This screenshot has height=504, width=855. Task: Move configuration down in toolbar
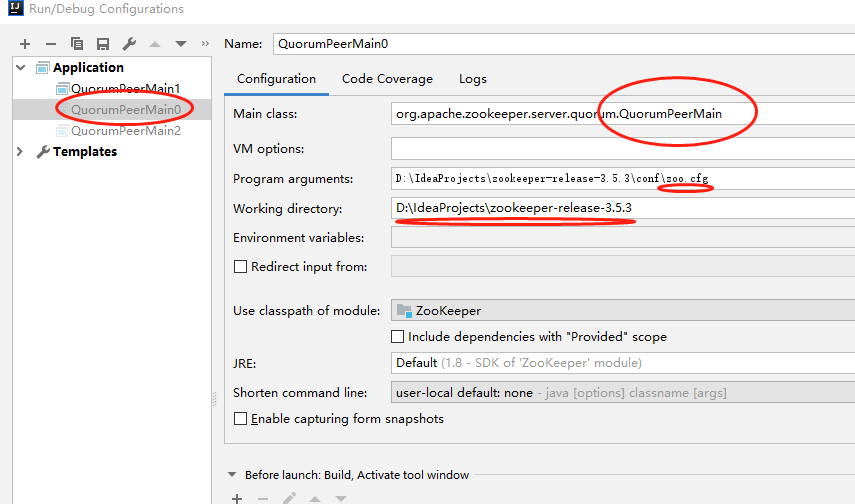click(181, 44)
